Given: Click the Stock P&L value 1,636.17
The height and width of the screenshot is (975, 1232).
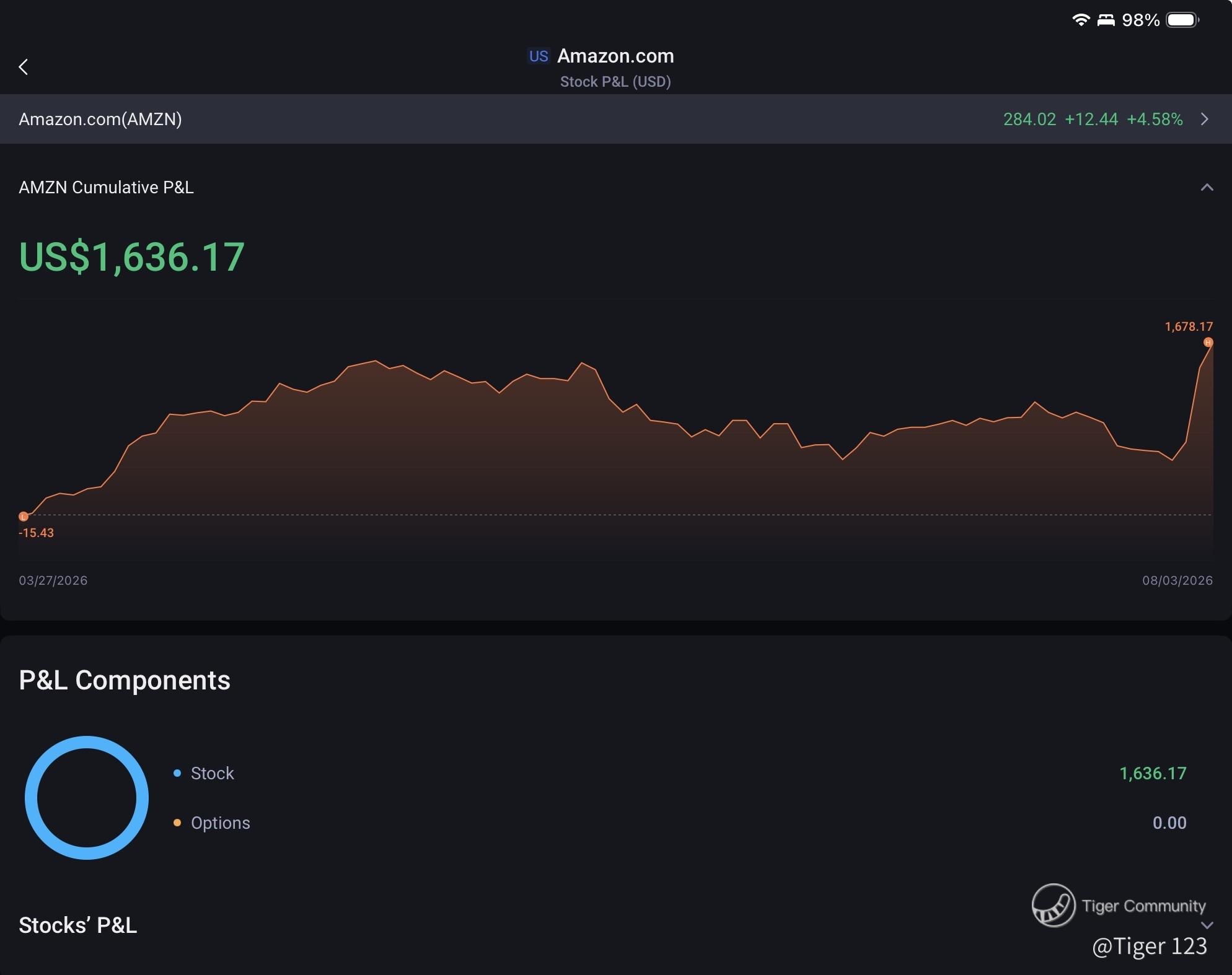Looking at the screenshot, I should coord(1153,773).
